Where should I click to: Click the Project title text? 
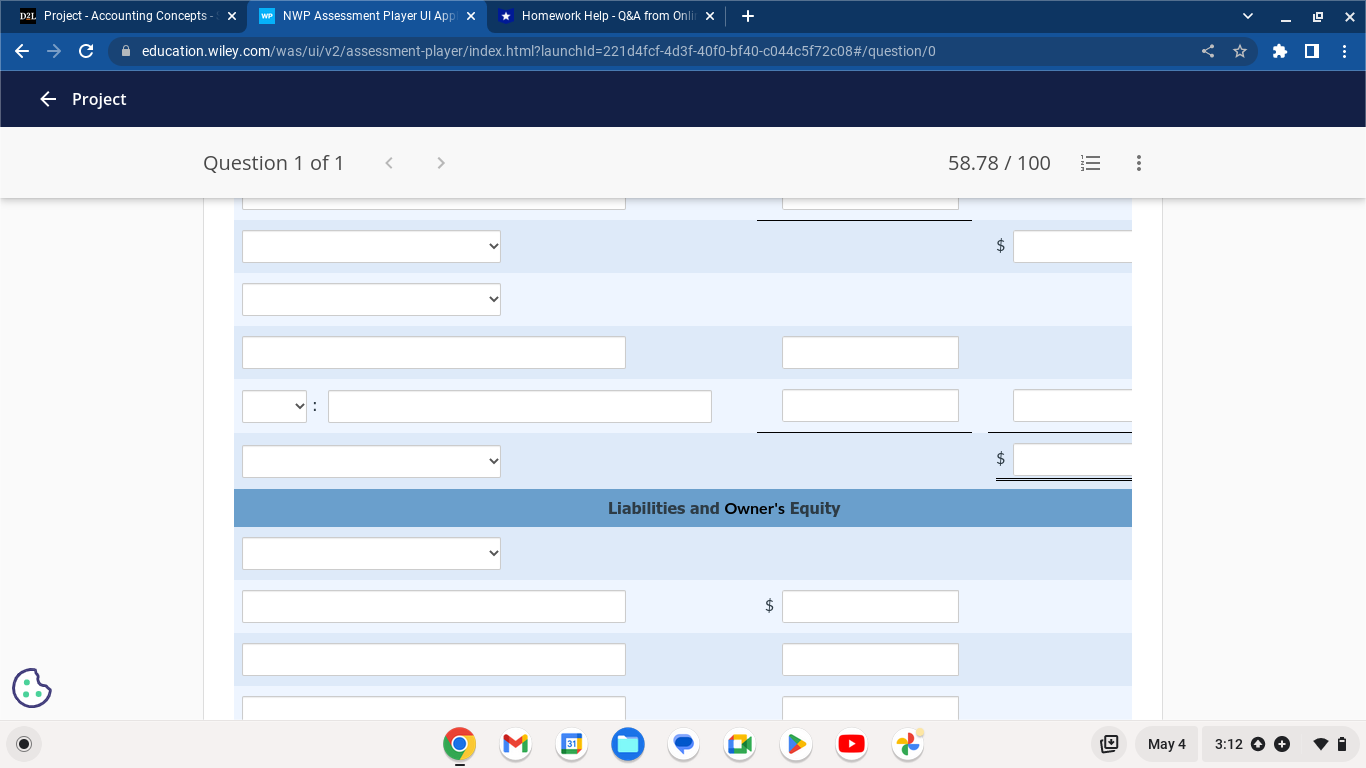point(99,99)
